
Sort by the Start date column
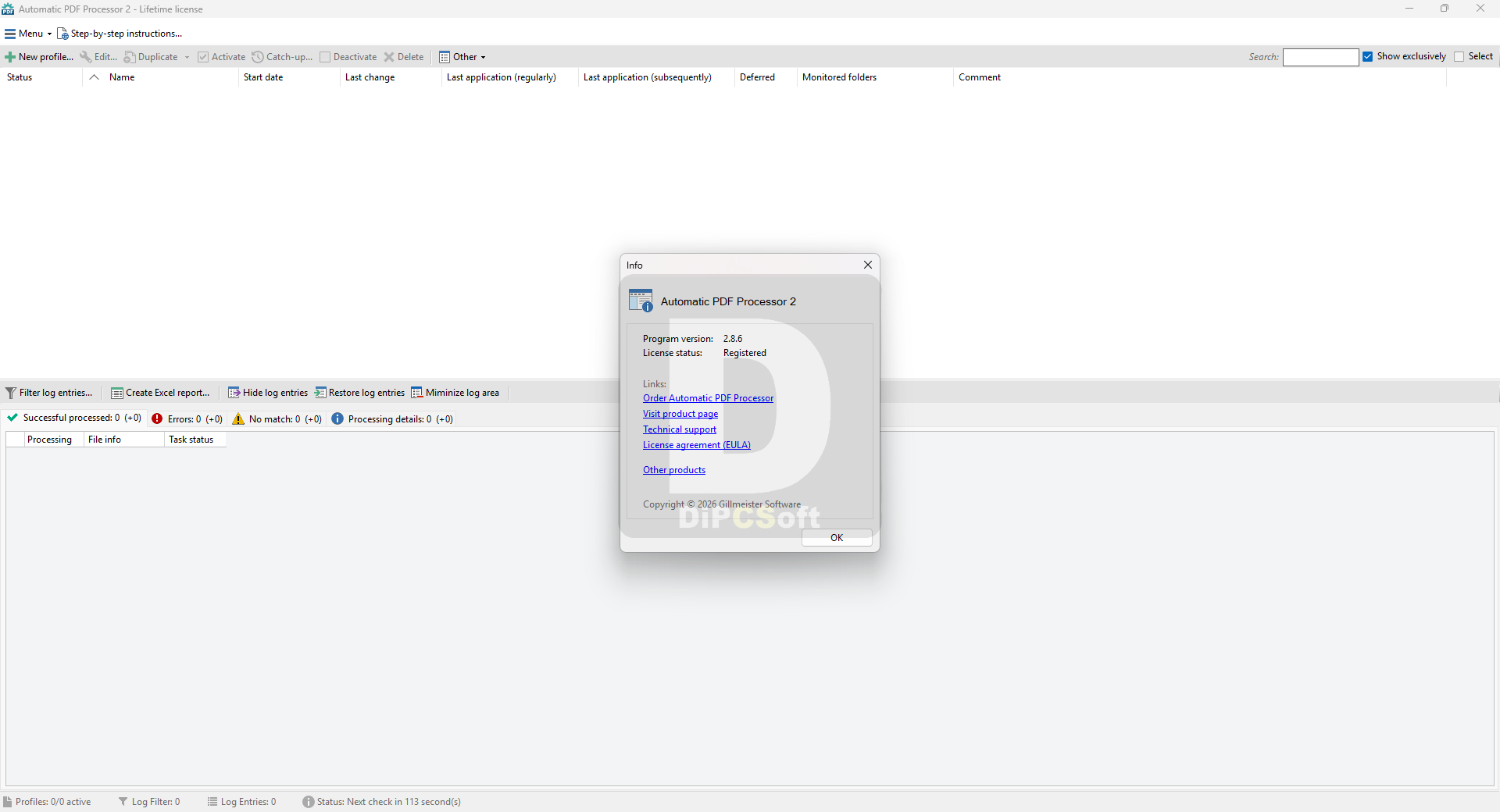[288, 77]
